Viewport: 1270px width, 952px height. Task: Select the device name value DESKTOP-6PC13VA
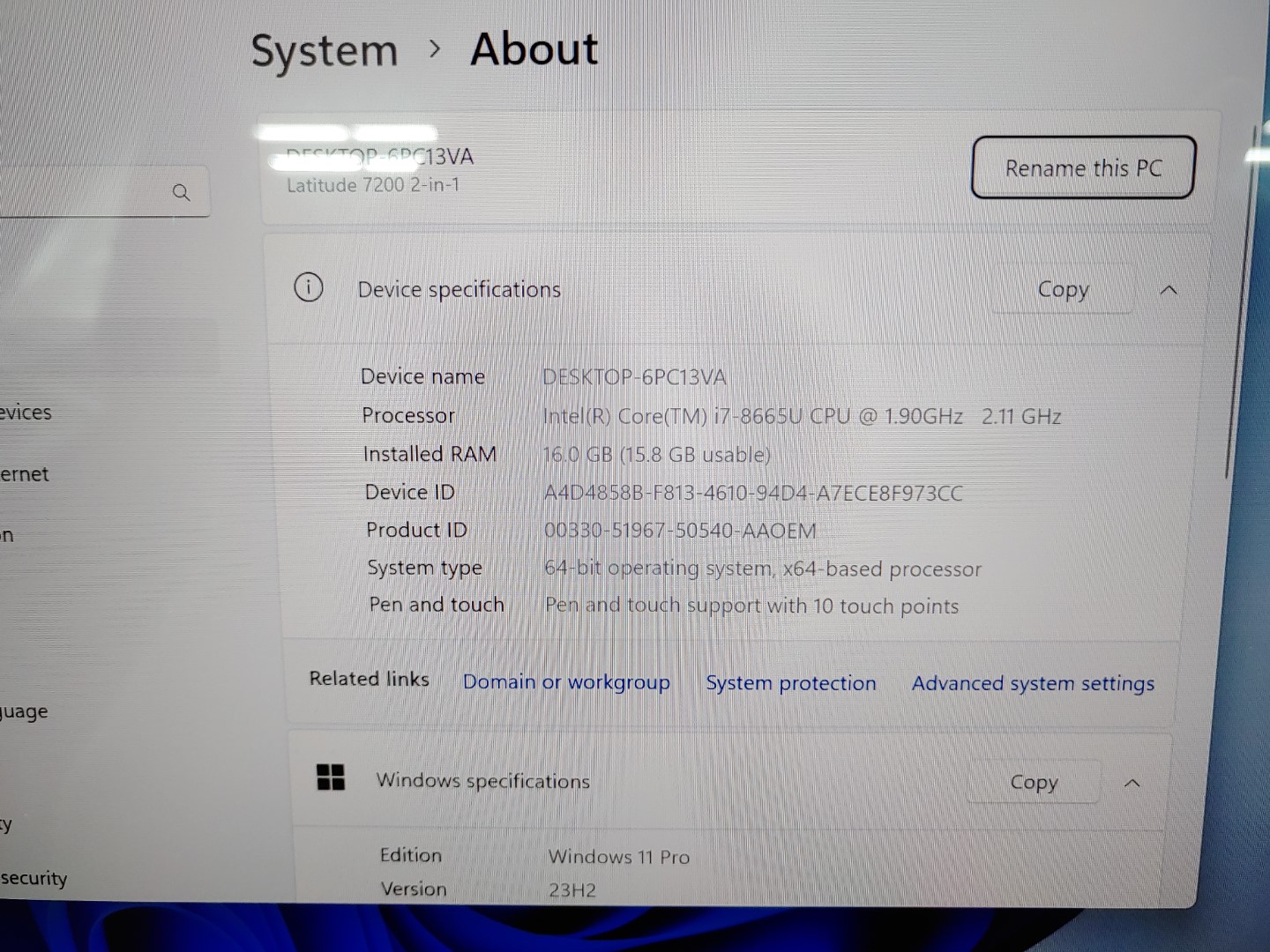click(634, 377)
